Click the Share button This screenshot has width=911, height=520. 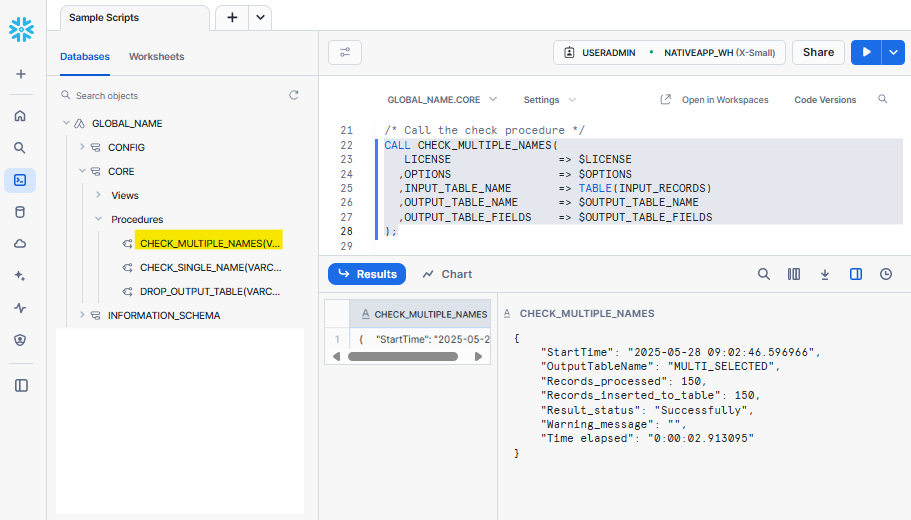(818, 52)
